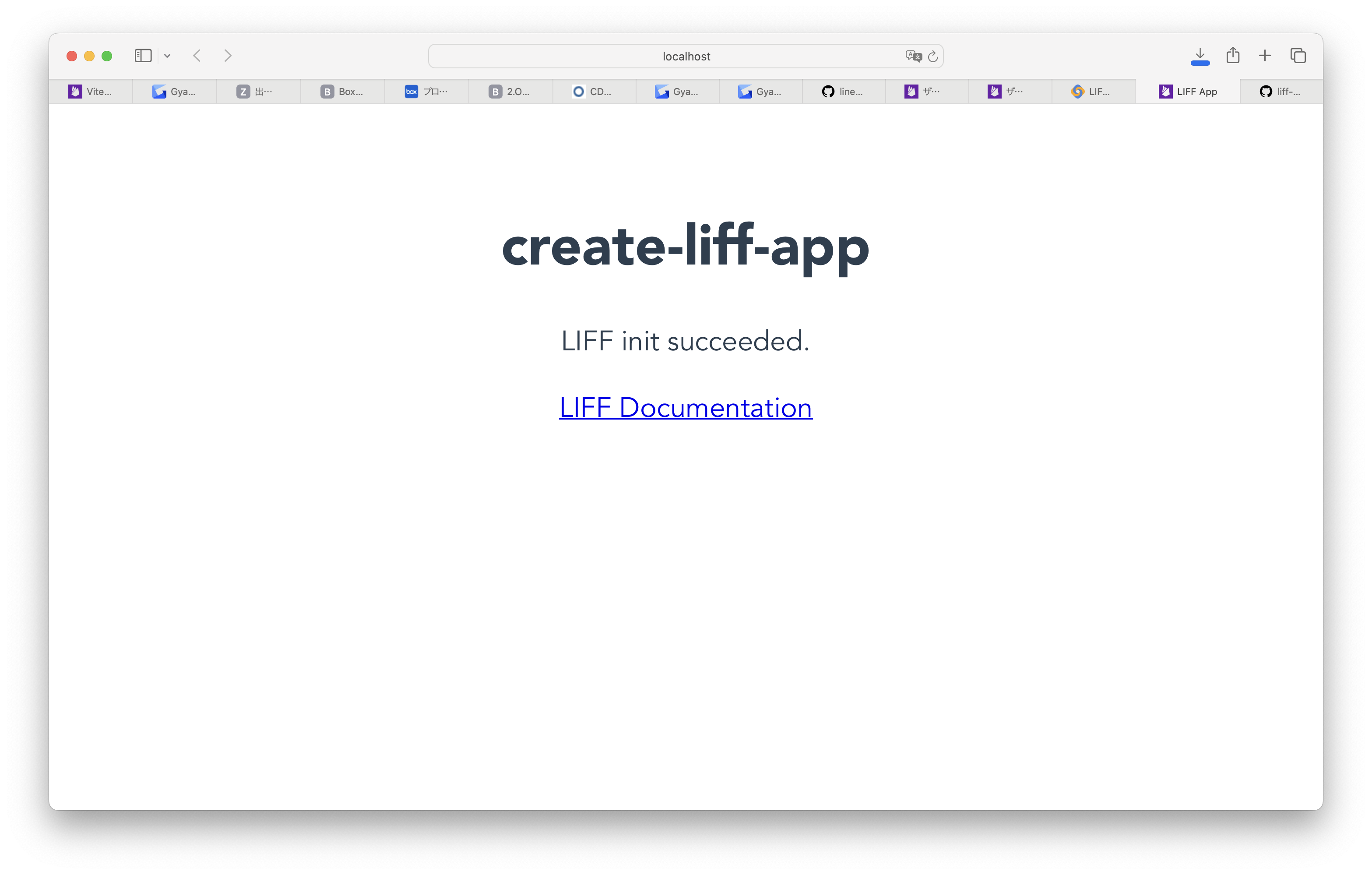This screenshot has height=875, width=1372.
Task: Open the LIFF Documentation link
Action: (x=686, y=408)
